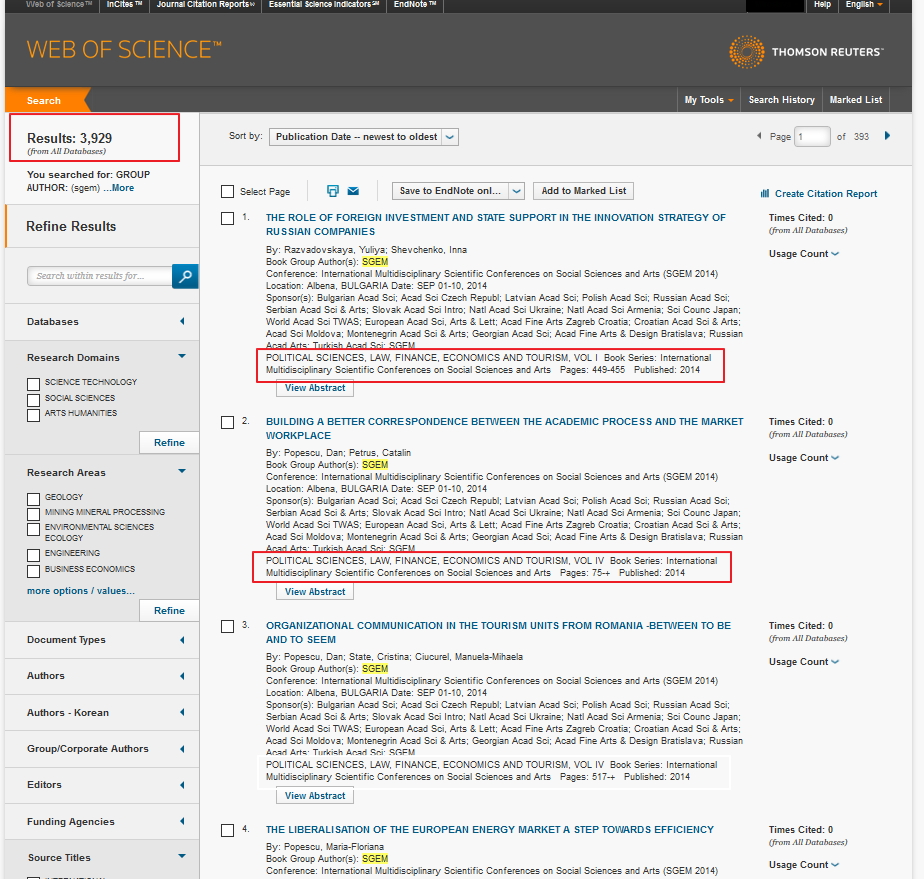Open the Marked List
Image resolution: width=924 pixels, height=879 pixels.
[x=856, y=100]
